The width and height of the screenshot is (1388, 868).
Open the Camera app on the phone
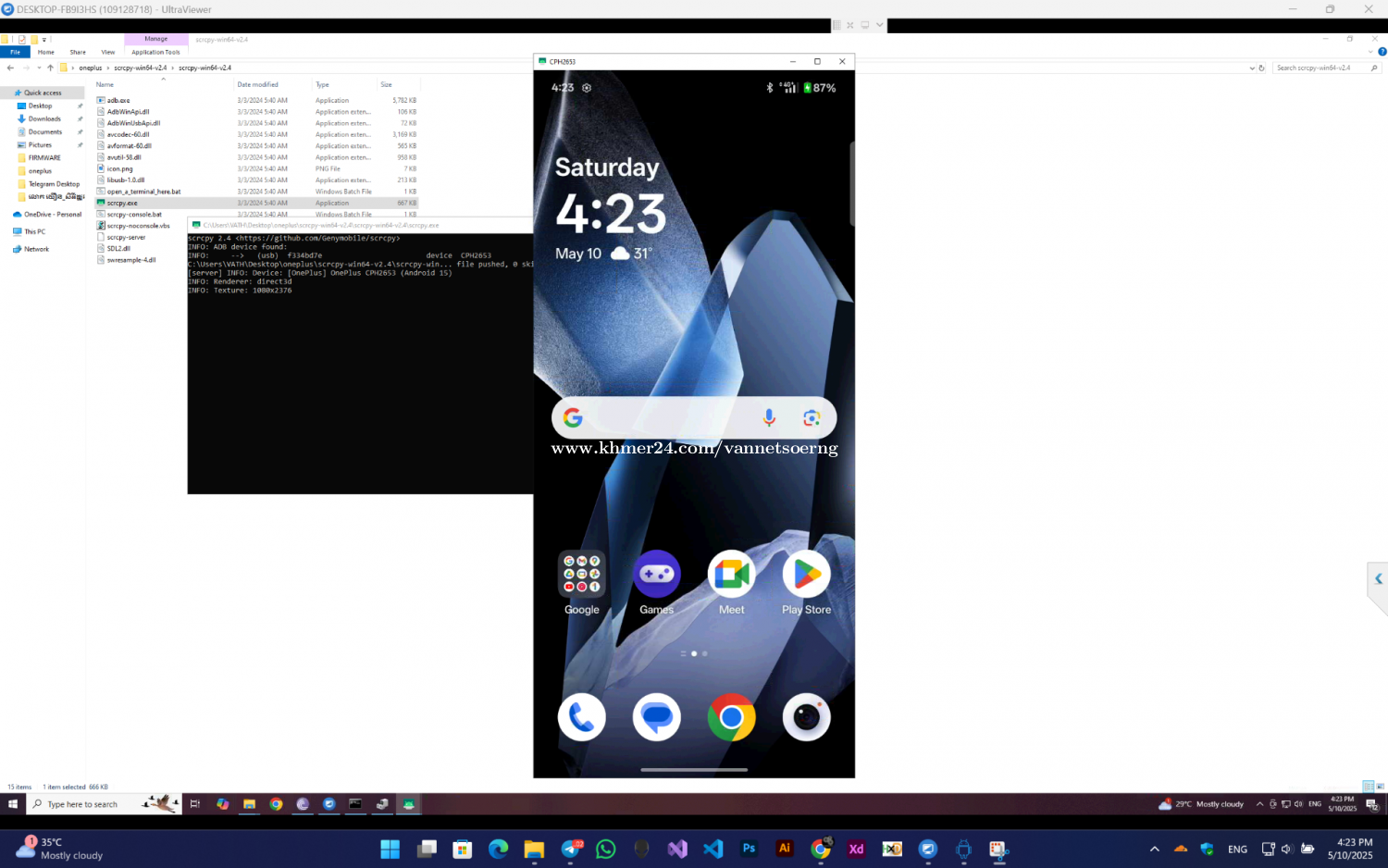click(806, 717)
